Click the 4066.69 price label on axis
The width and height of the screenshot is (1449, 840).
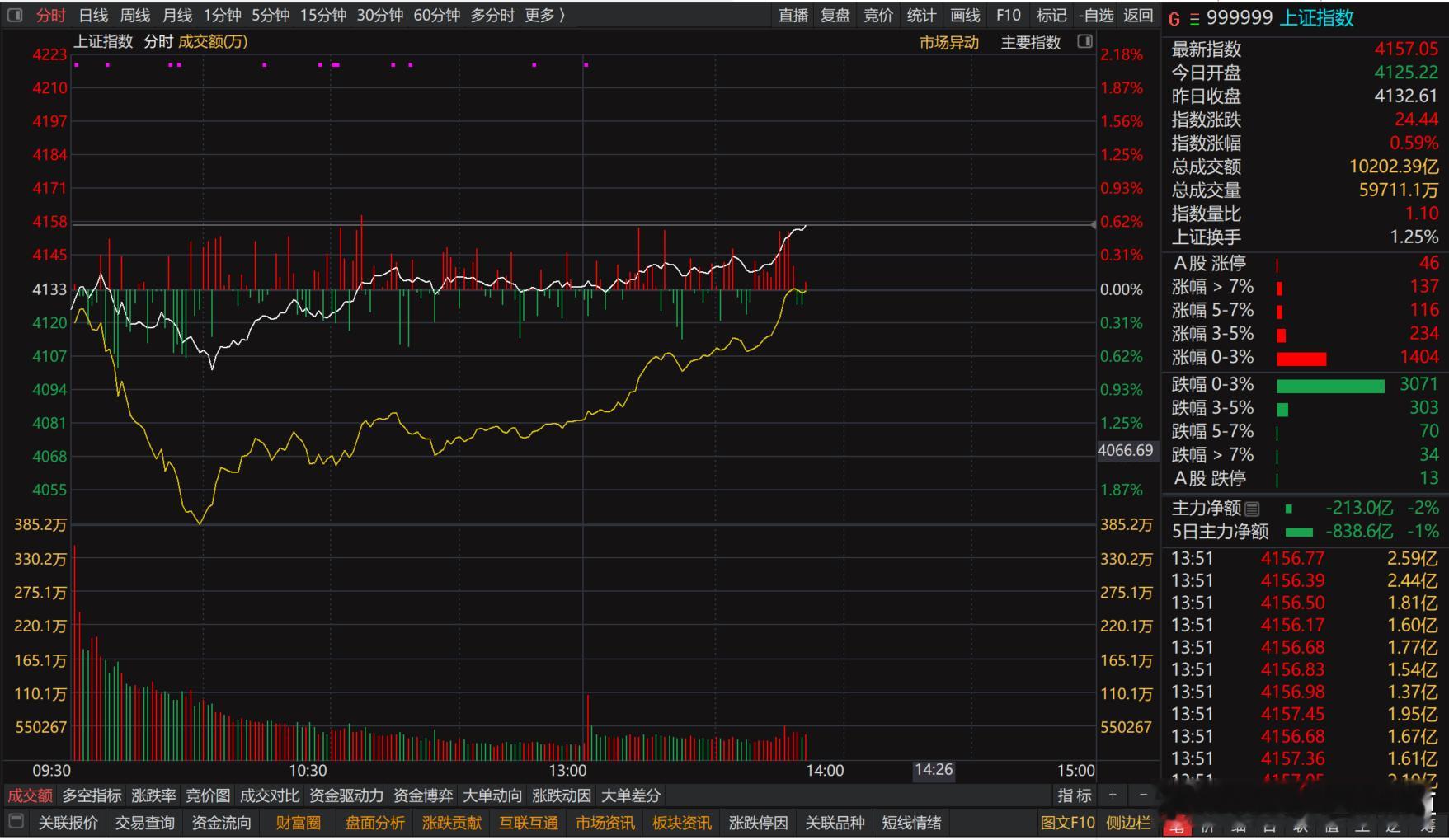(1126, 450)
